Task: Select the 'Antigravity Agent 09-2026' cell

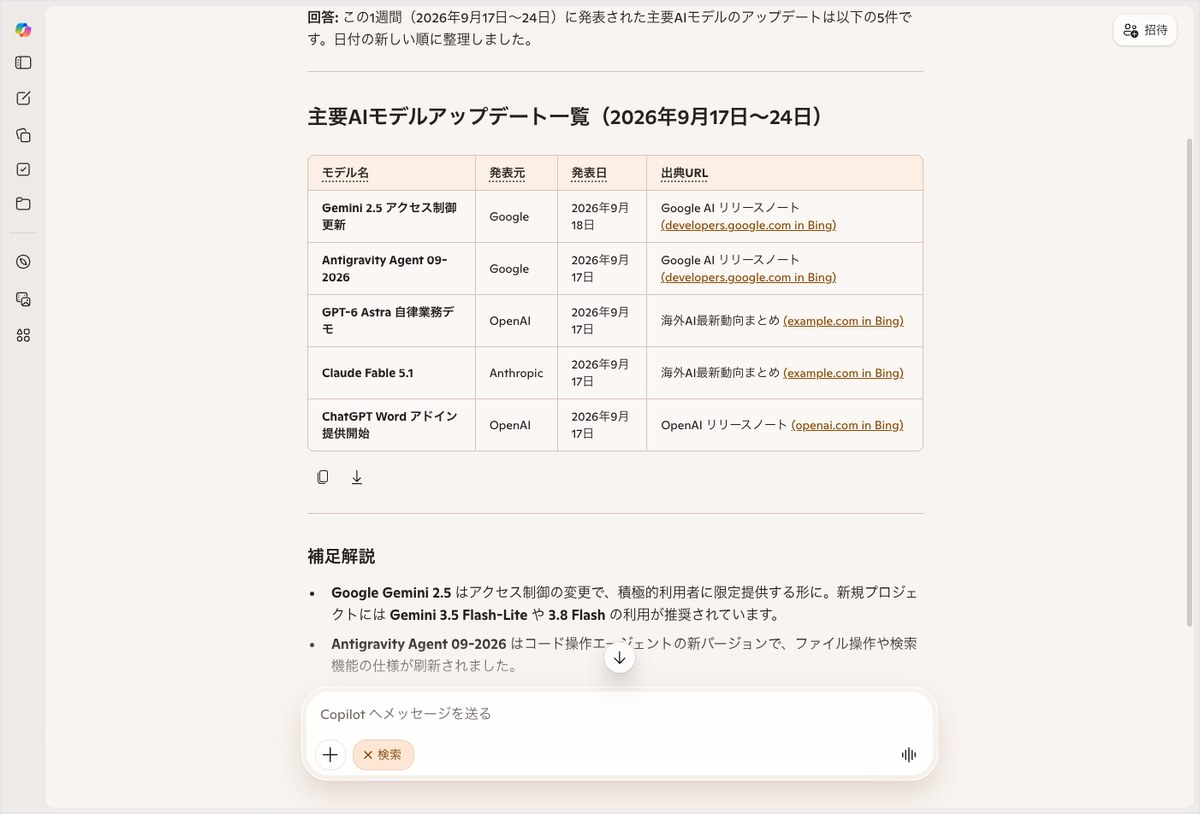Action: coord(391,268)
